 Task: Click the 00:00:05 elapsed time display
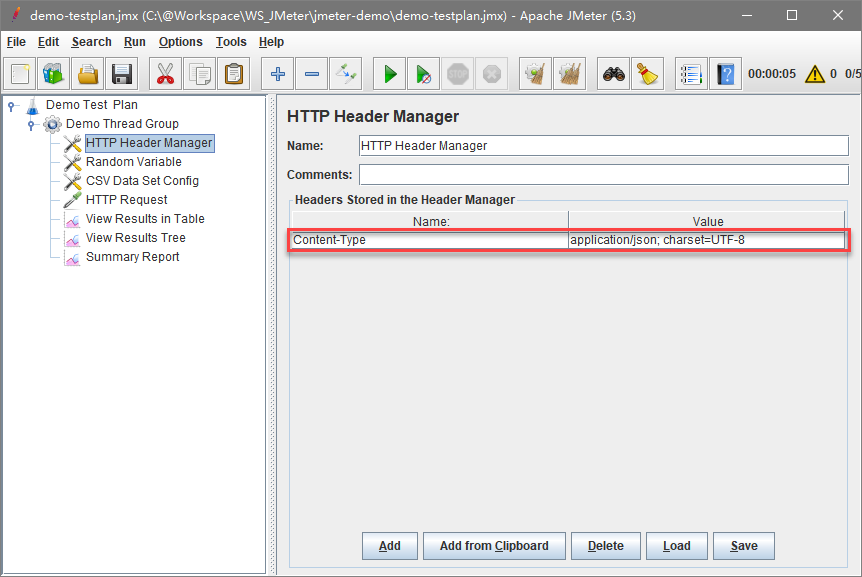click(x=772, y=74)
